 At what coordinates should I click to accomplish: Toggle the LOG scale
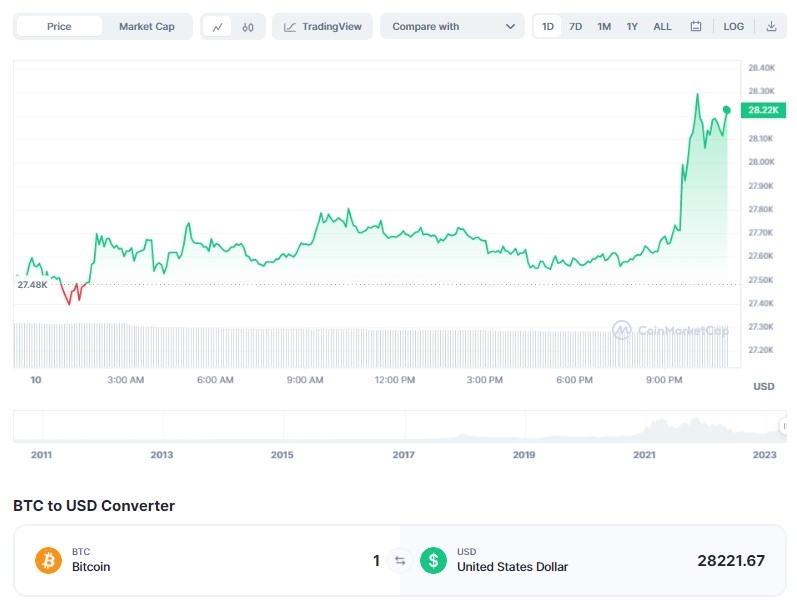click(x=733, y=26)
